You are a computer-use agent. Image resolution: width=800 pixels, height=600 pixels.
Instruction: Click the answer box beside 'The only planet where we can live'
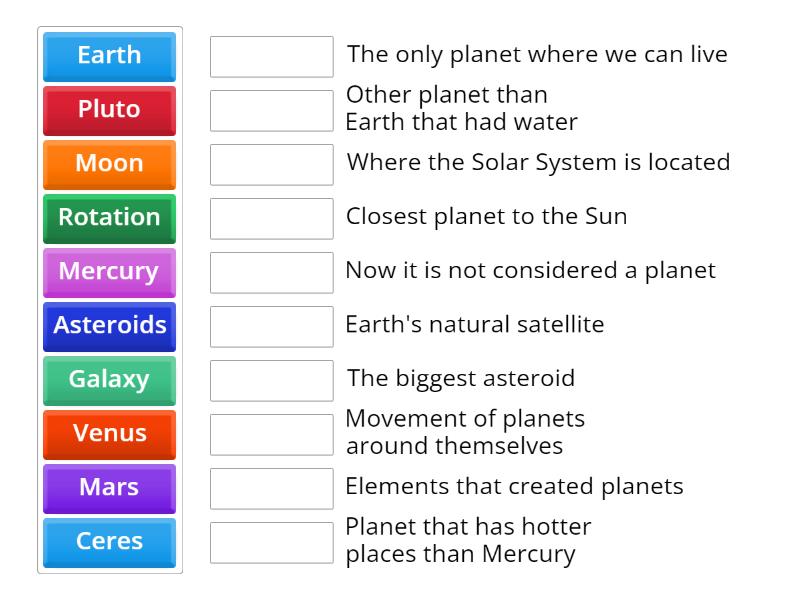[271, 56]
